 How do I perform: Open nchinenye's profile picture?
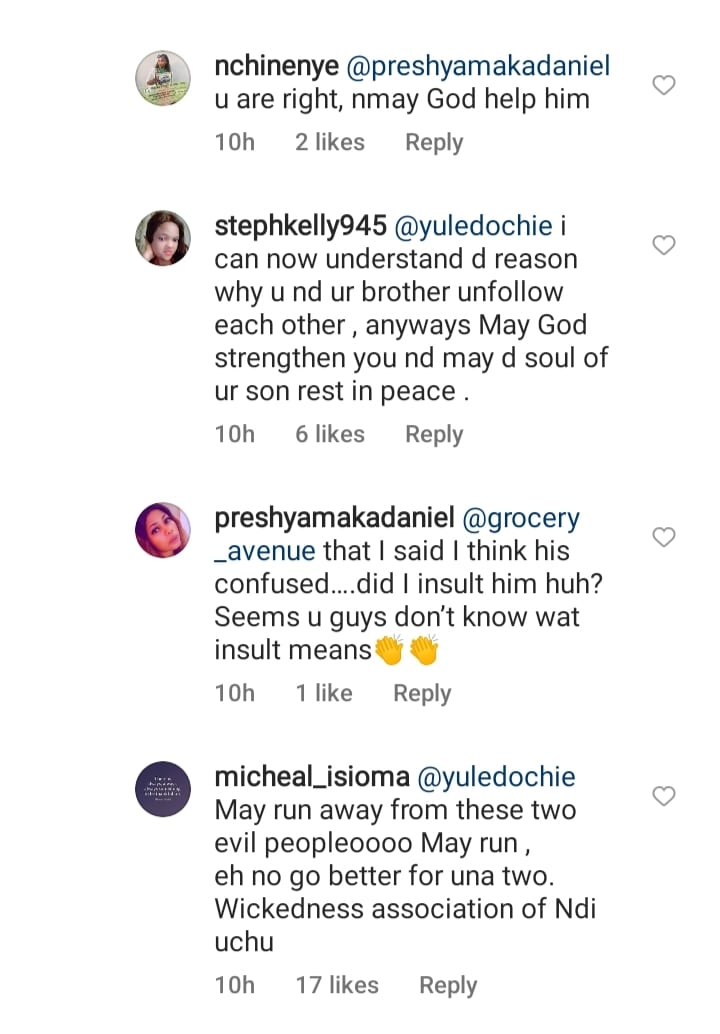(163, 77)
